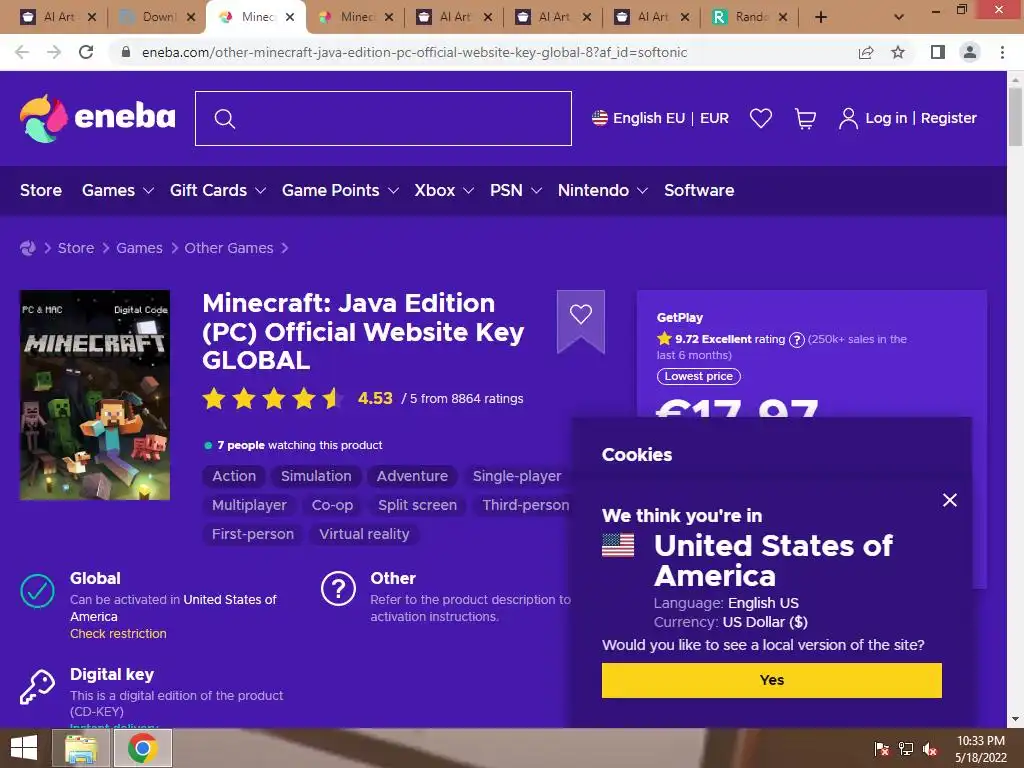1024x768 pixels.
Task: Click the breadcrumb home icon
Action: [27, 248]
